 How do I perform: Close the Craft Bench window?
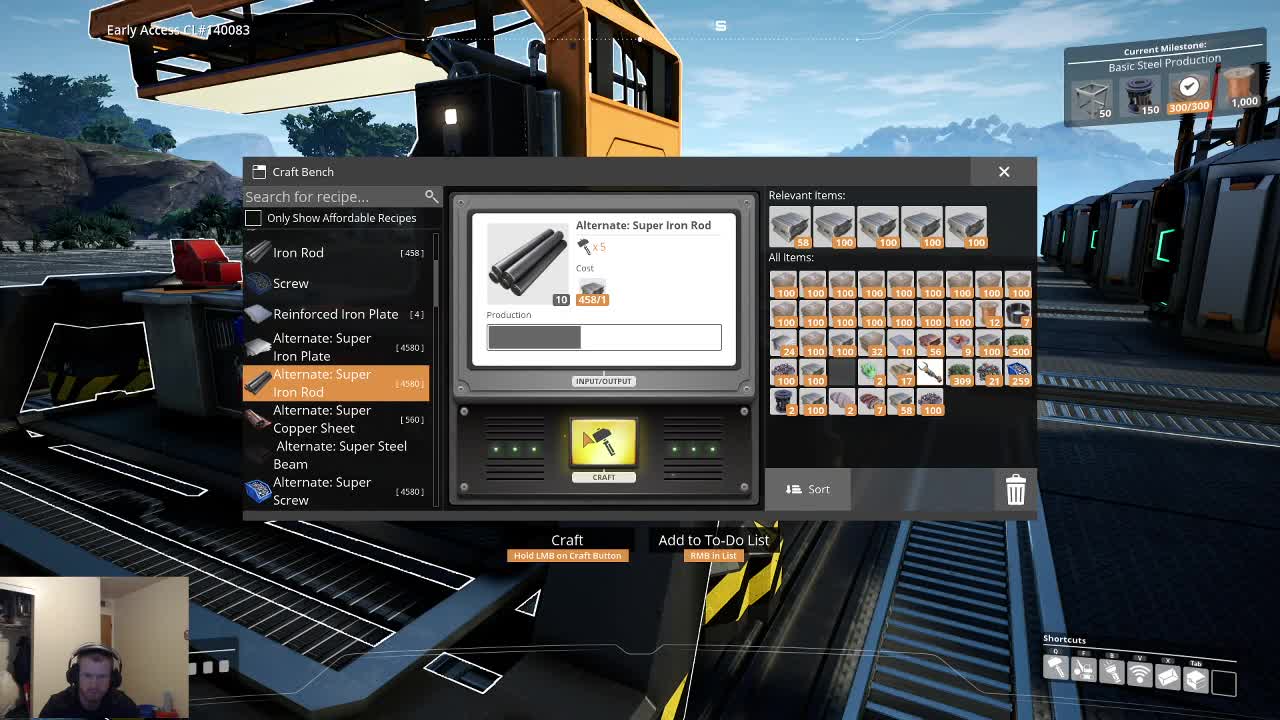1004,171
